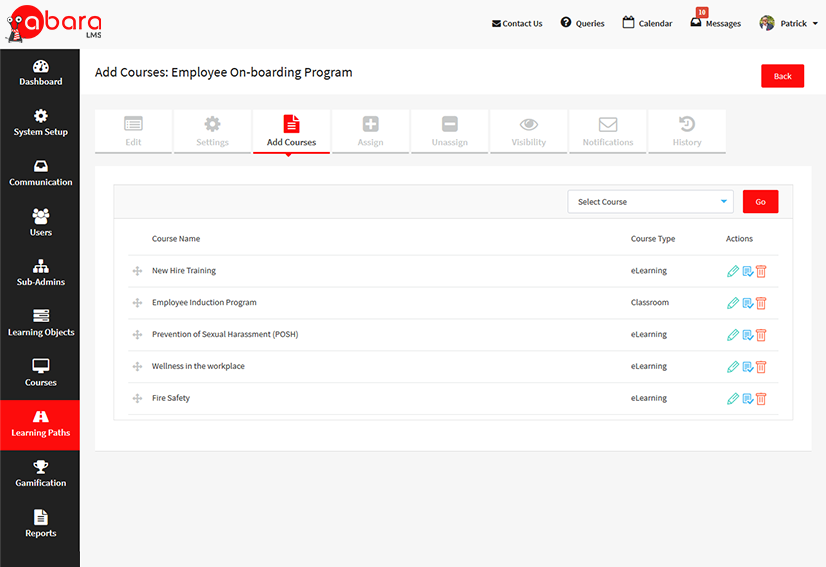Go to Communication in the sidebar
Image resolution: width=826 pixels, height=567 pixels.
41,174
